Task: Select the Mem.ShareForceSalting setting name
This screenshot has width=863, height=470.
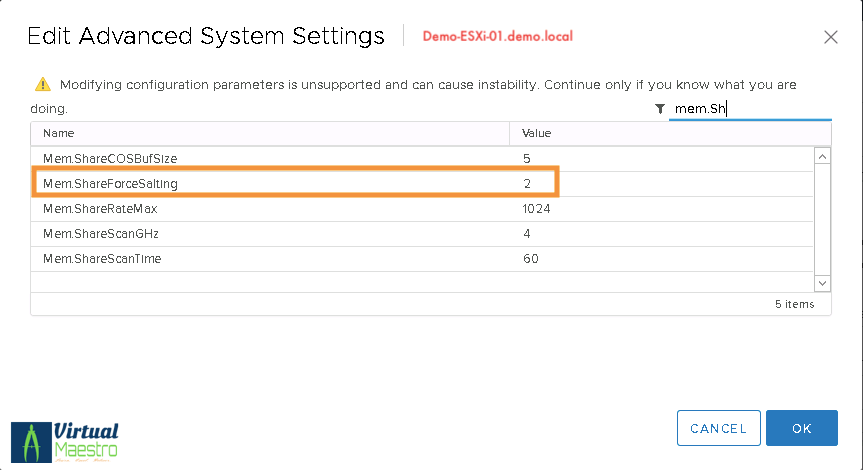Action: tap(111, 183)
